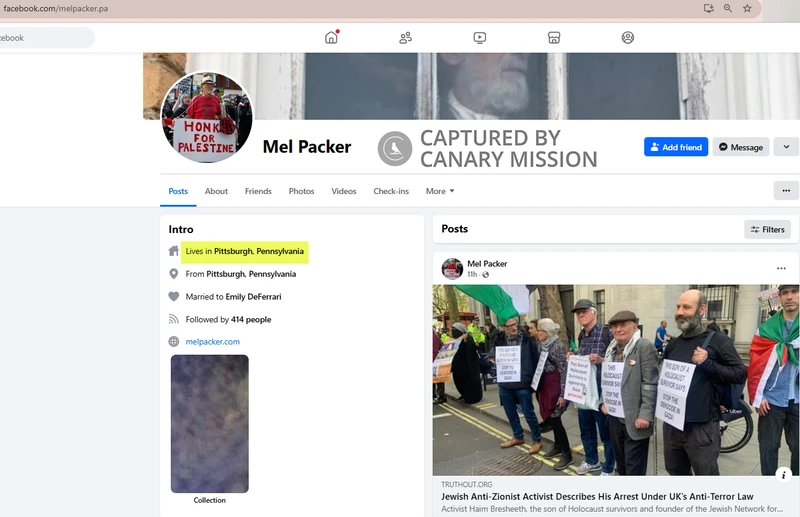Bookmark page with the star icon
Viewport: 800px width, 517px height.
747,8
